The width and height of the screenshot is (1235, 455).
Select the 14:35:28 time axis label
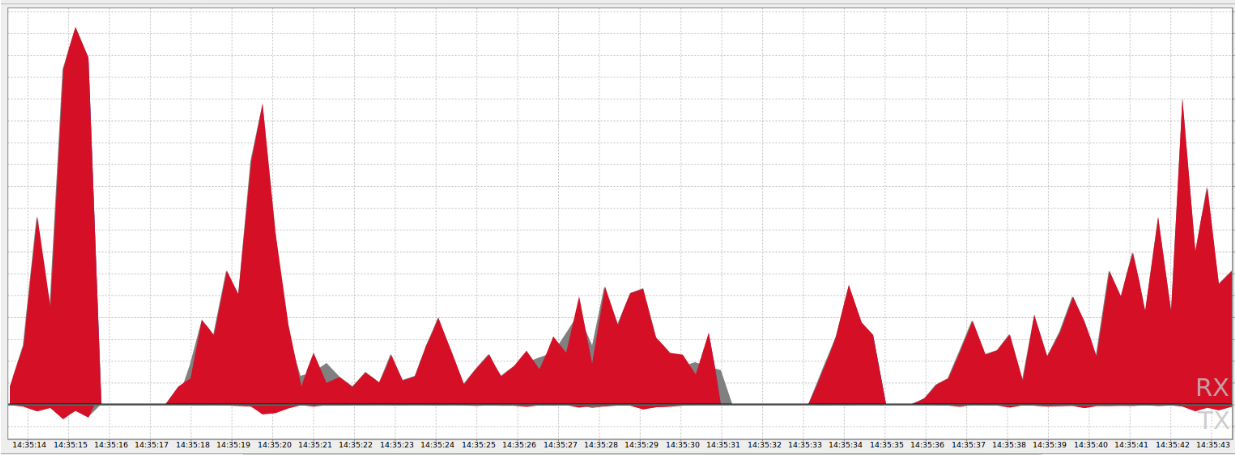(x=601, y=444)
